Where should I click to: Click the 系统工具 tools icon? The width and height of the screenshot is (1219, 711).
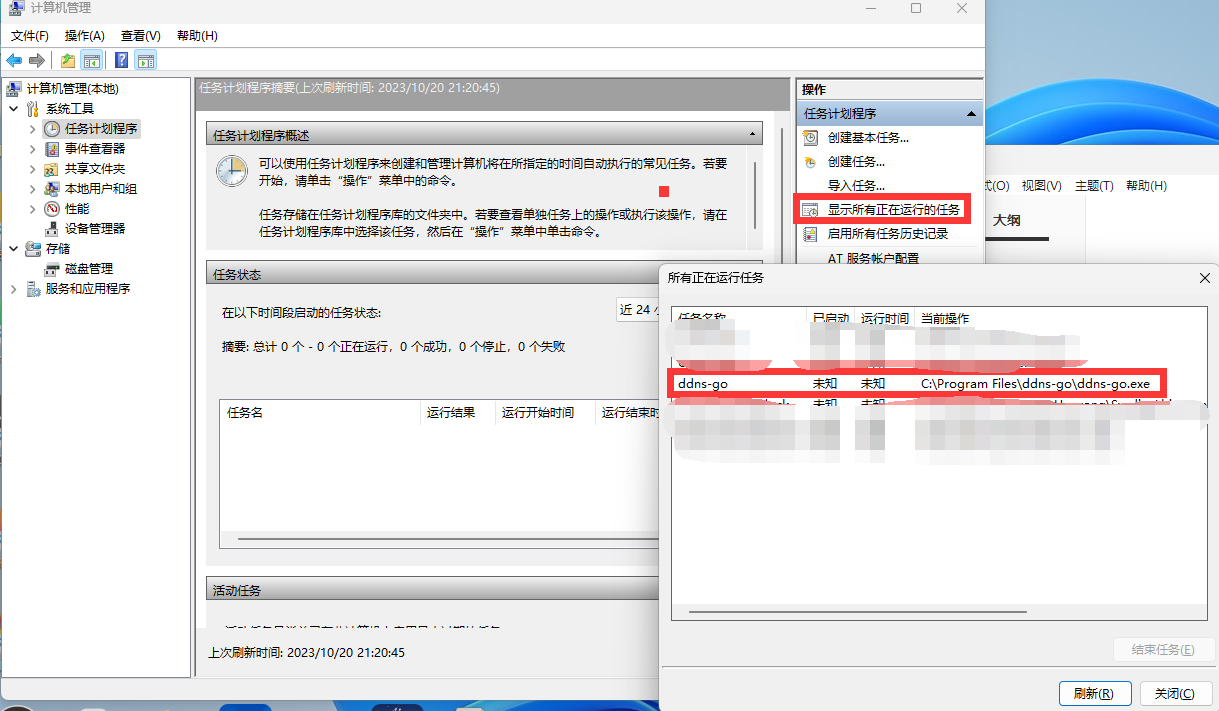pyautogui.click(x=33, y=109)
